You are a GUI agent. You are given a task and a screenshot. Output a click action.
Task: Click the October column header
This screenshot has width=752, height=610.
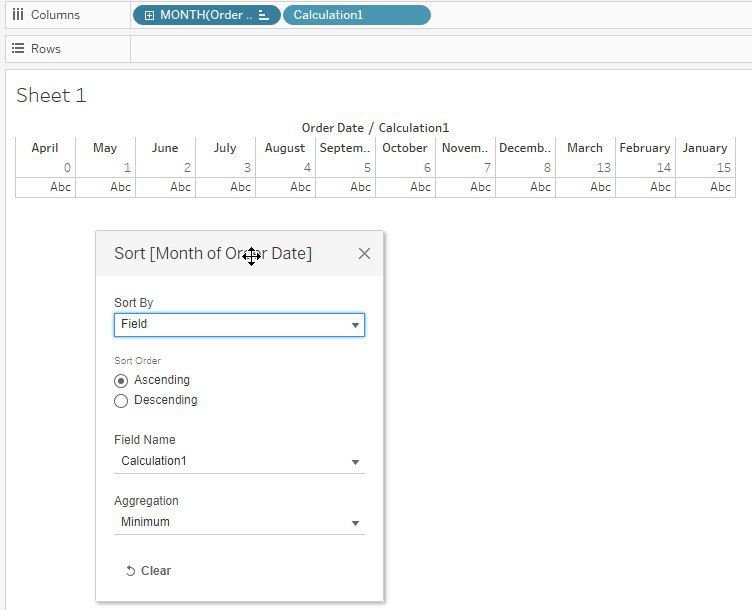(x=405, y=148)
